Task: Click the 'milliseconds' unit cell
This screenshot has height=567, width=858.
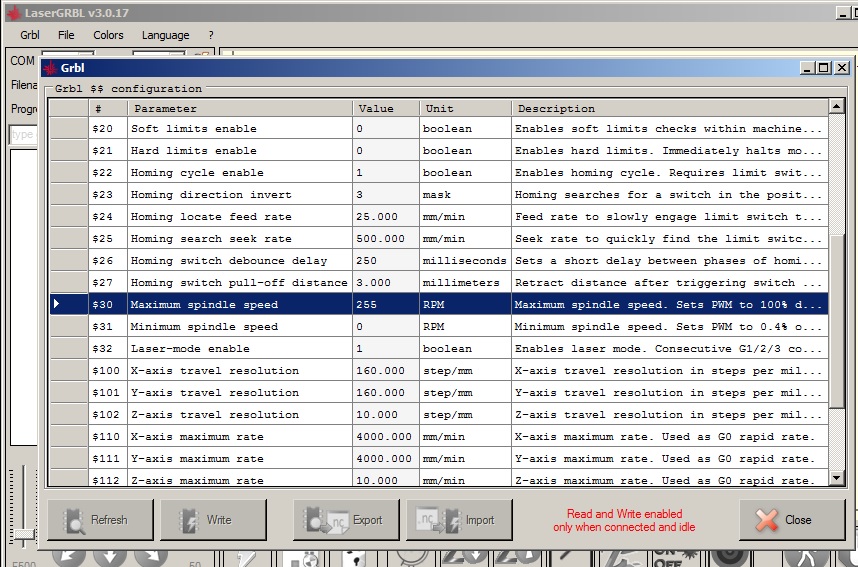Action: point(466,260)
